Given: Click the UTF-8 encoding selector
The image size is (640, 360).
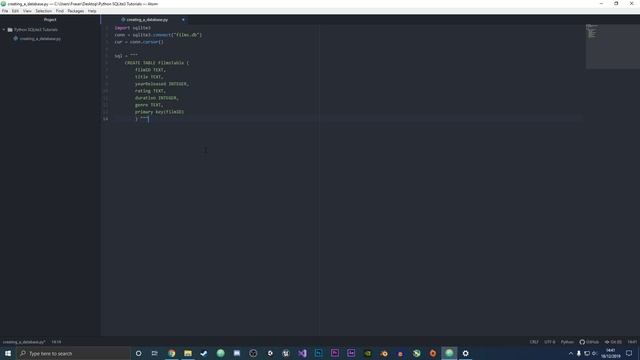Looking at the screenshot, I should tap(550, 342).
